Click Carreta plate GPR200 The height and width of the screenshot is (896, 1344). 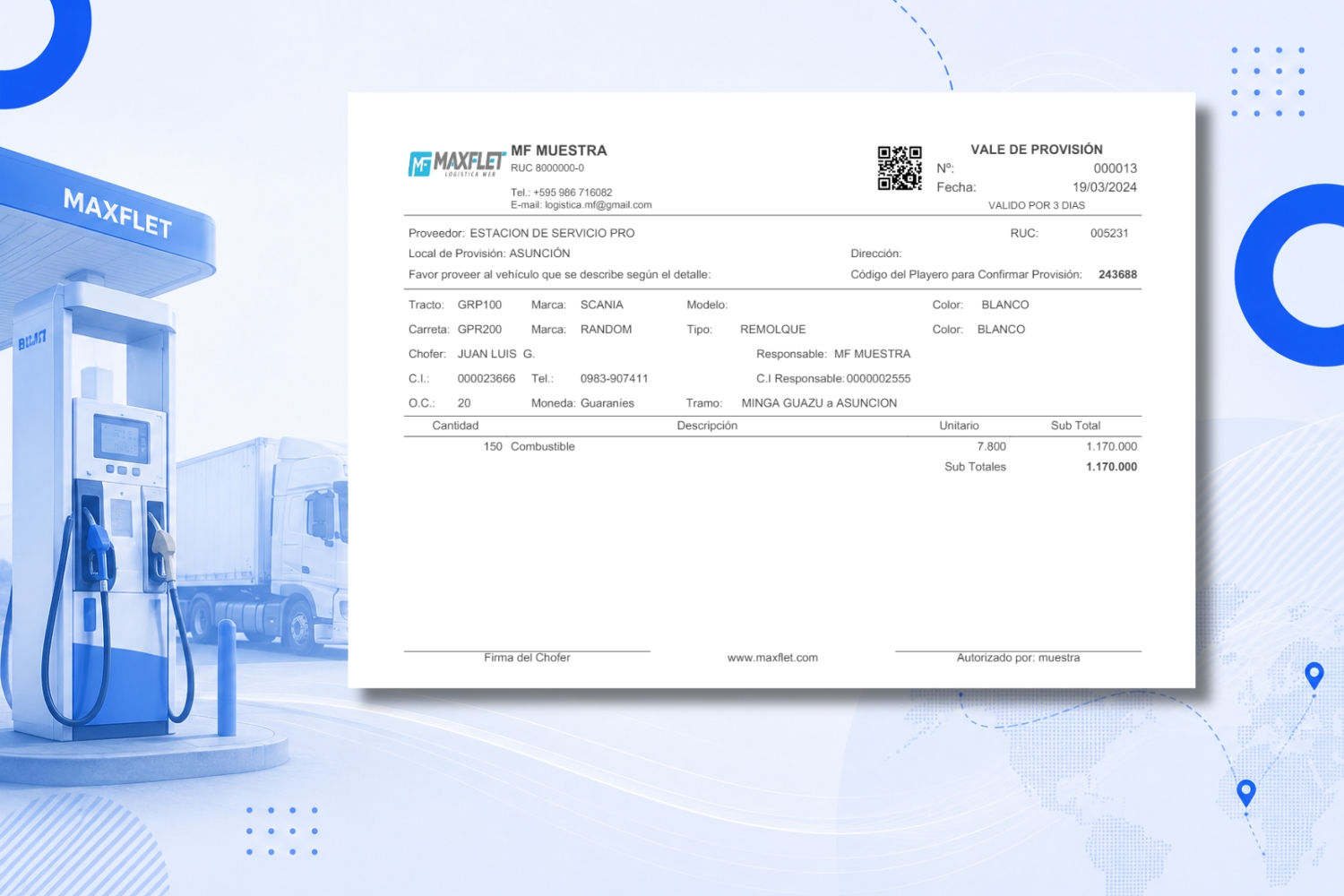coord(479,330)
